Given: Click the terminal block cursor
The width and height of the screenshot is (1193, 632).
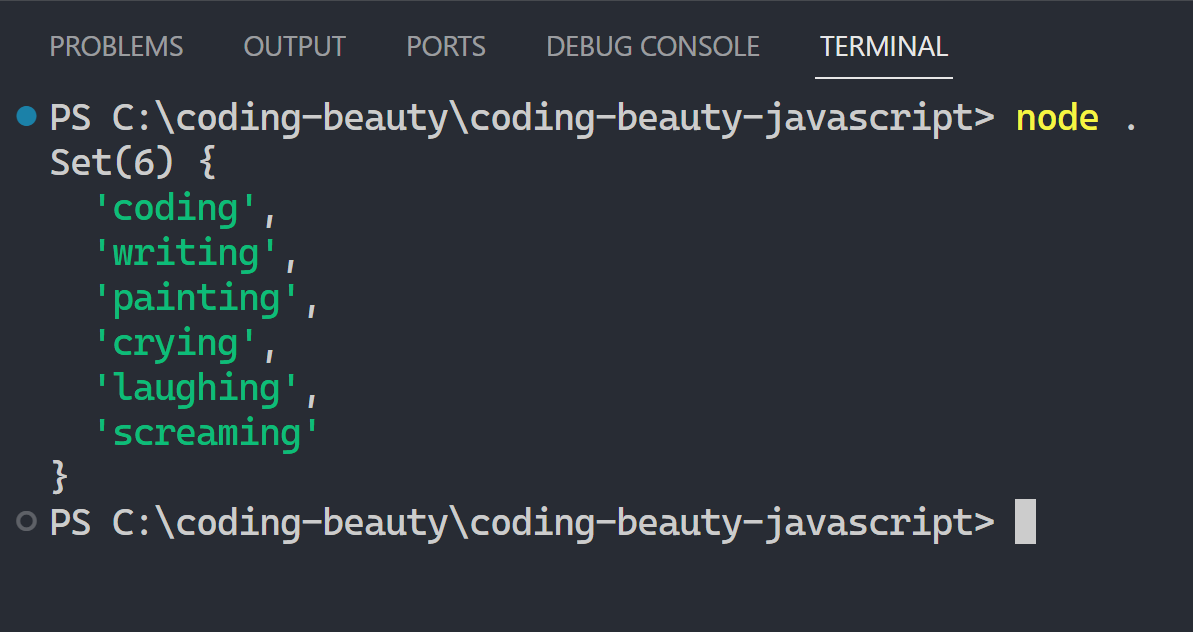Looking at the screenshot, I should tap(1026, 522).
